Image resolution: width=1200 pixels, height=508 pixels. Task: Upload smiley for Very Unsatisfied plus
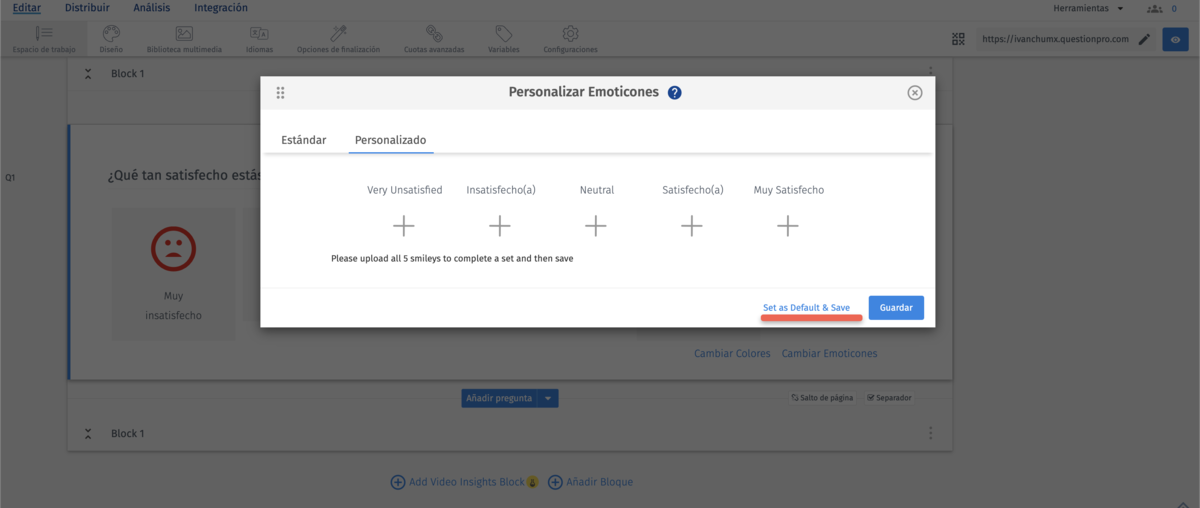[x=404, y=226]
